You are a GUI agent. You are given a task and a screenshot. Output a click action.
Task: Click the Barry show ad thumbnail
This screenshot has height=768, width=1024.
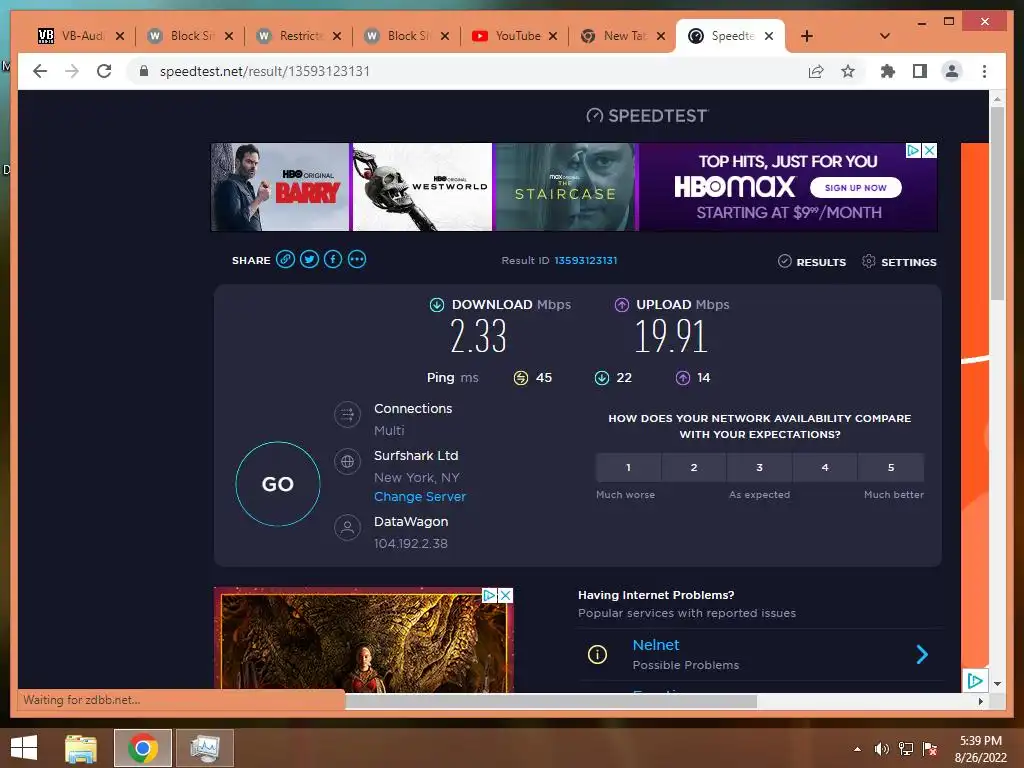point(280,187)
